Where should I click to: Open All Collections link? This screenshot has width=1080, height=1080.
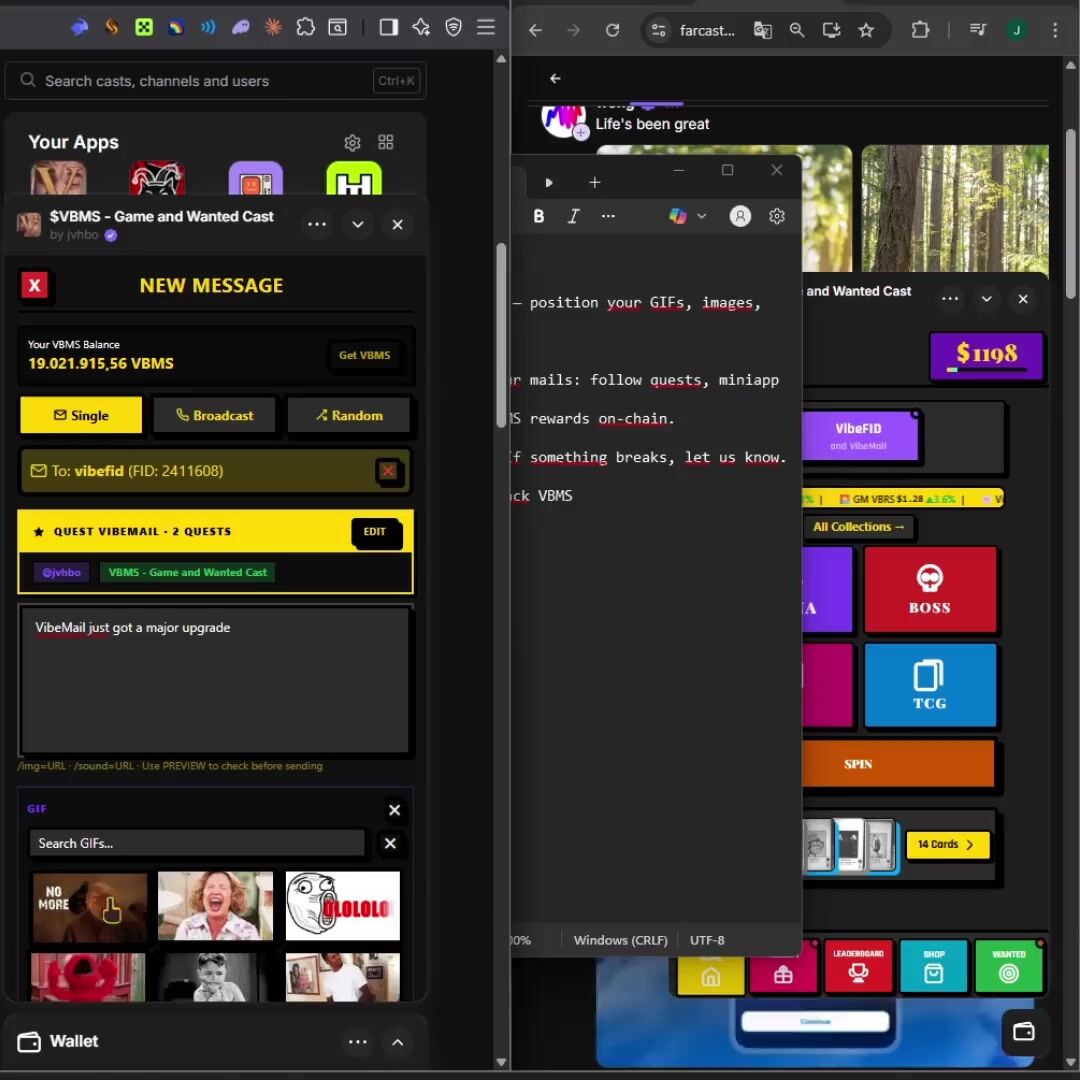[x=858, y=527]
